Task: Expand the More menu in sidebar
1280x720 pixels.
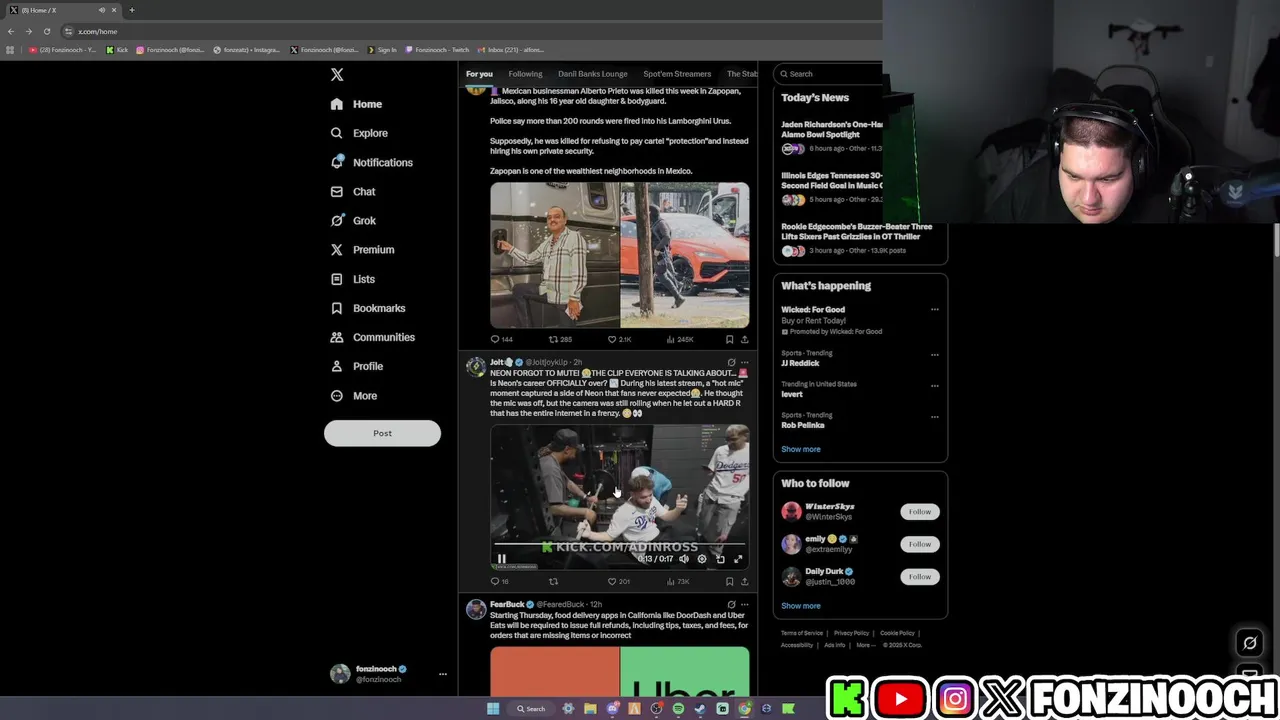Action: coord(354,395)
